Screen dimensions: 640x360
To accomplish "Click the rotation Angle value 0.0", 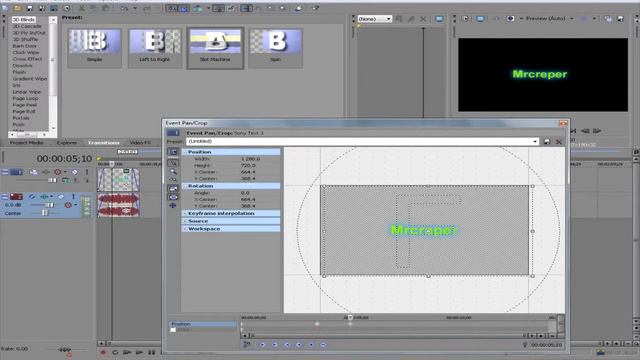I will 245,193.
